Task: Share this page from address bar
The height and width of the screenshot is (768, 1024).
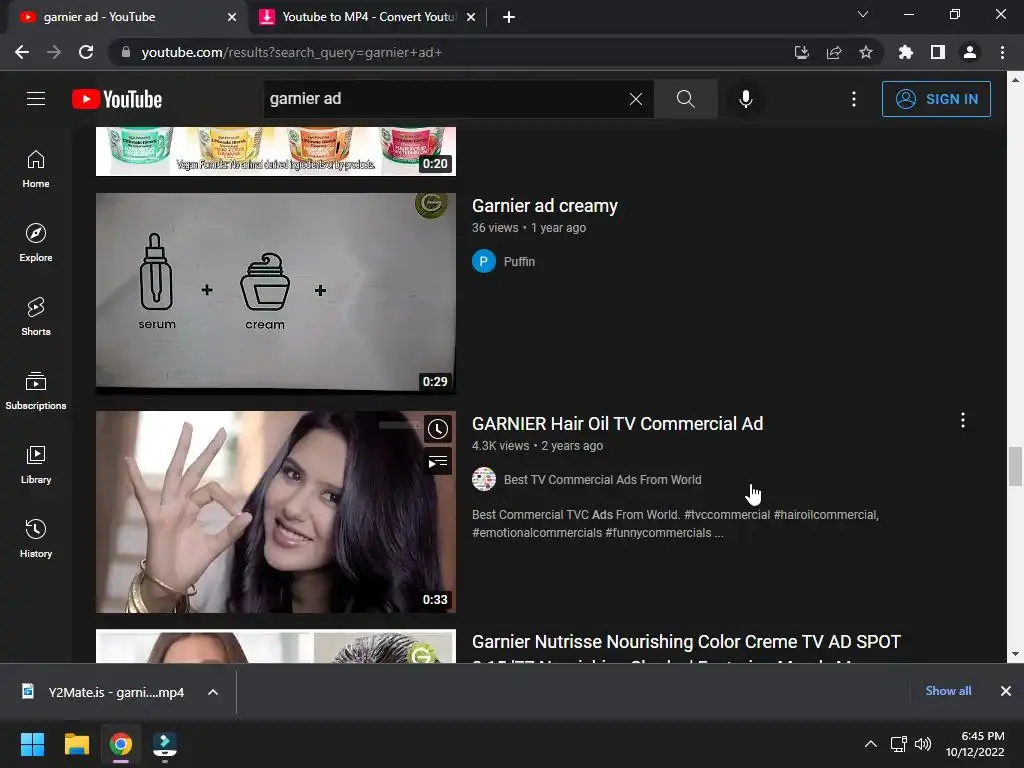Action: coord(834,52)
